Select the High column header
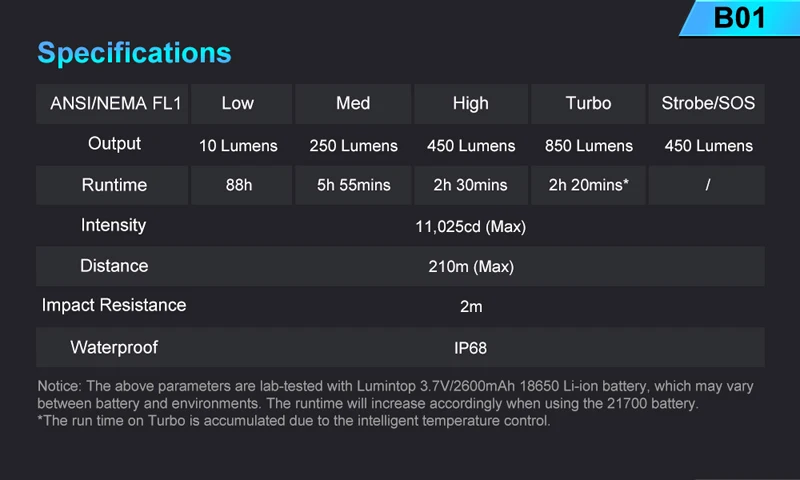800x480 pixels. click(471, 104)
